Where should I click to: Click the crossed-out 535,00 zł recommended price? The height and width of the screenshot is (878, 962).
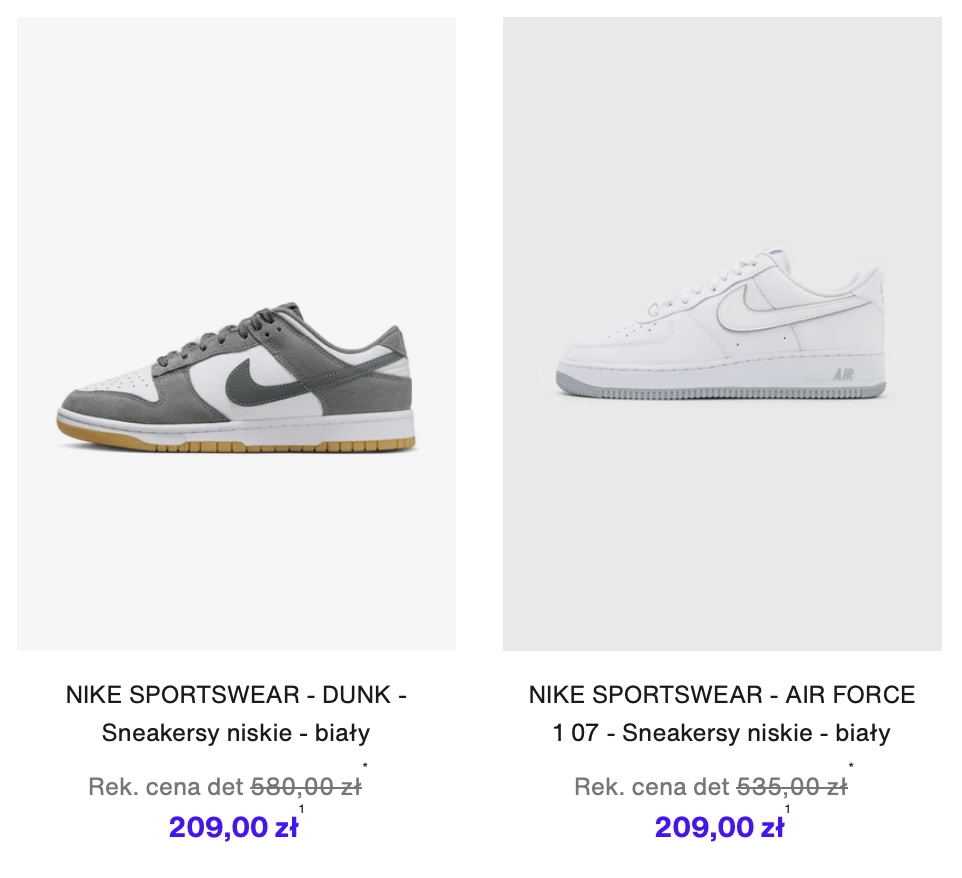792,787
